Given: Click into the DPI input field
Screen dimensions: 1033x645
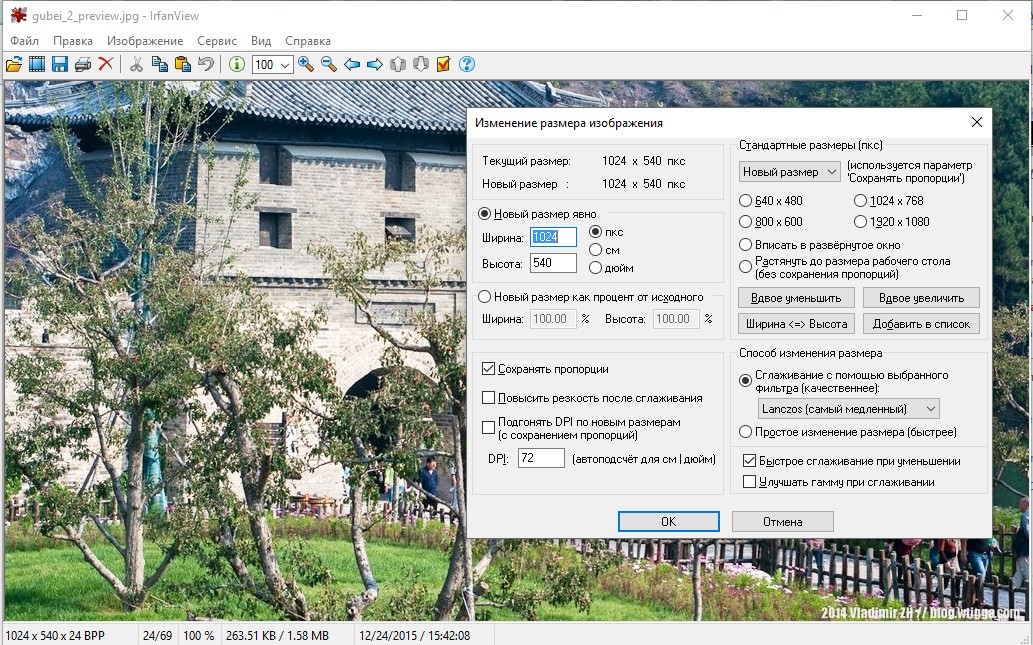Looking at the screenshot, I should 541,458.
